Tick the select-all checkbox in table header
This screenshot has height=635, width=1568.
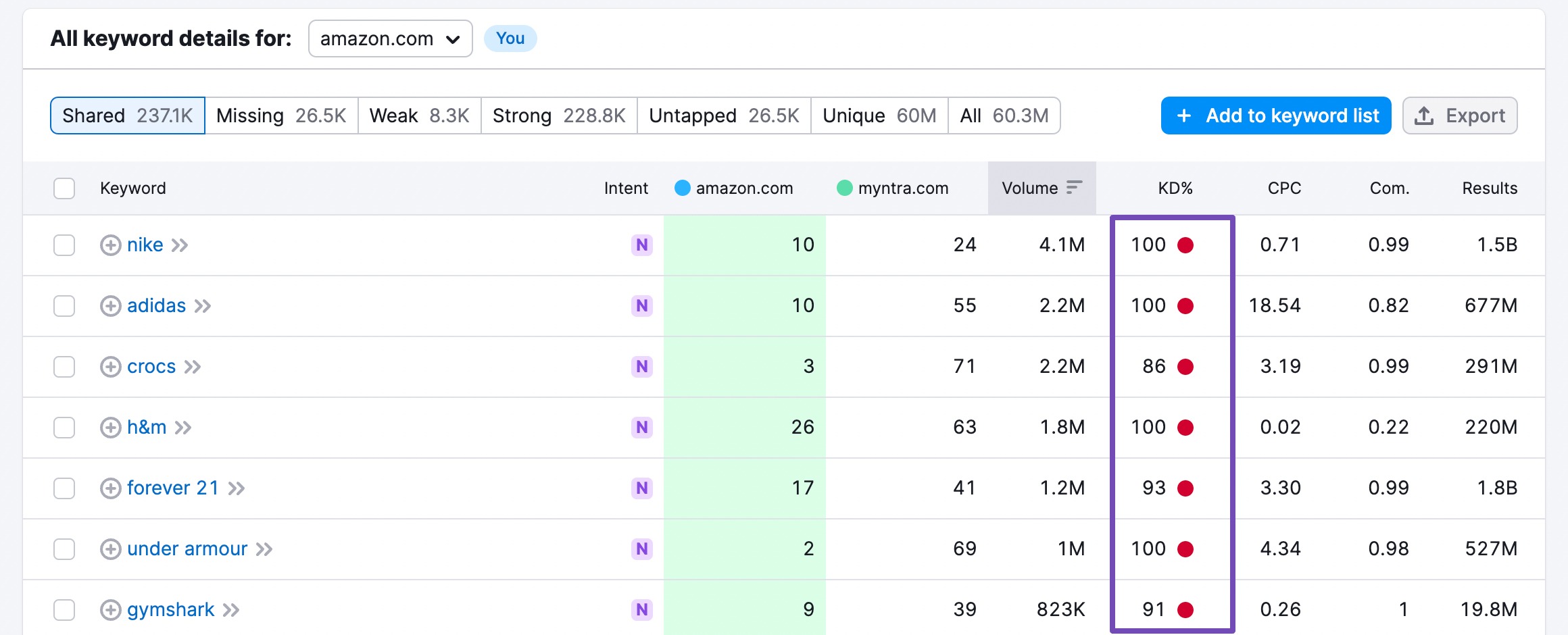click(64, 188)
